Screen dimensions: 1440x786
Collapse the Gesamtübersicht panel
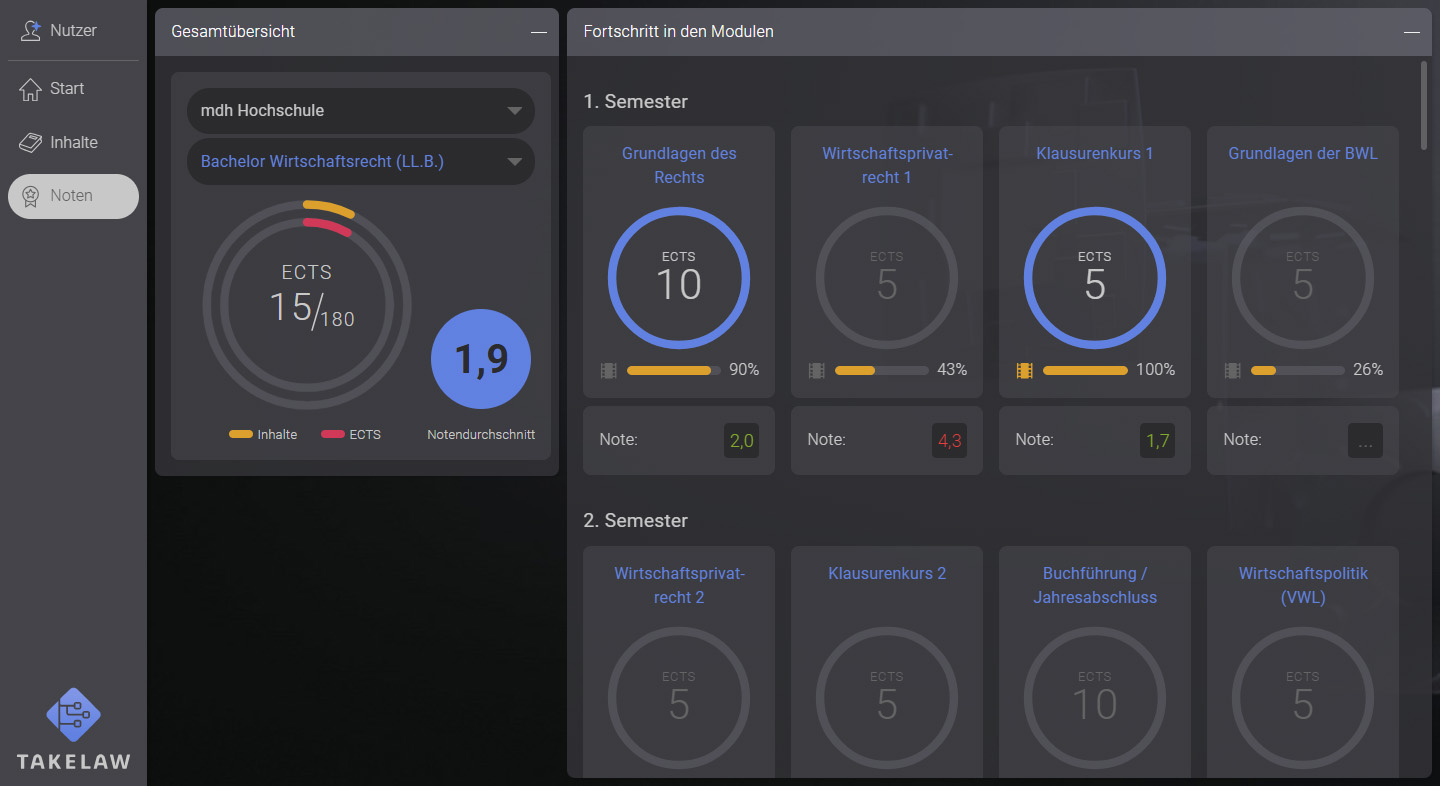[x=538, y=32]
